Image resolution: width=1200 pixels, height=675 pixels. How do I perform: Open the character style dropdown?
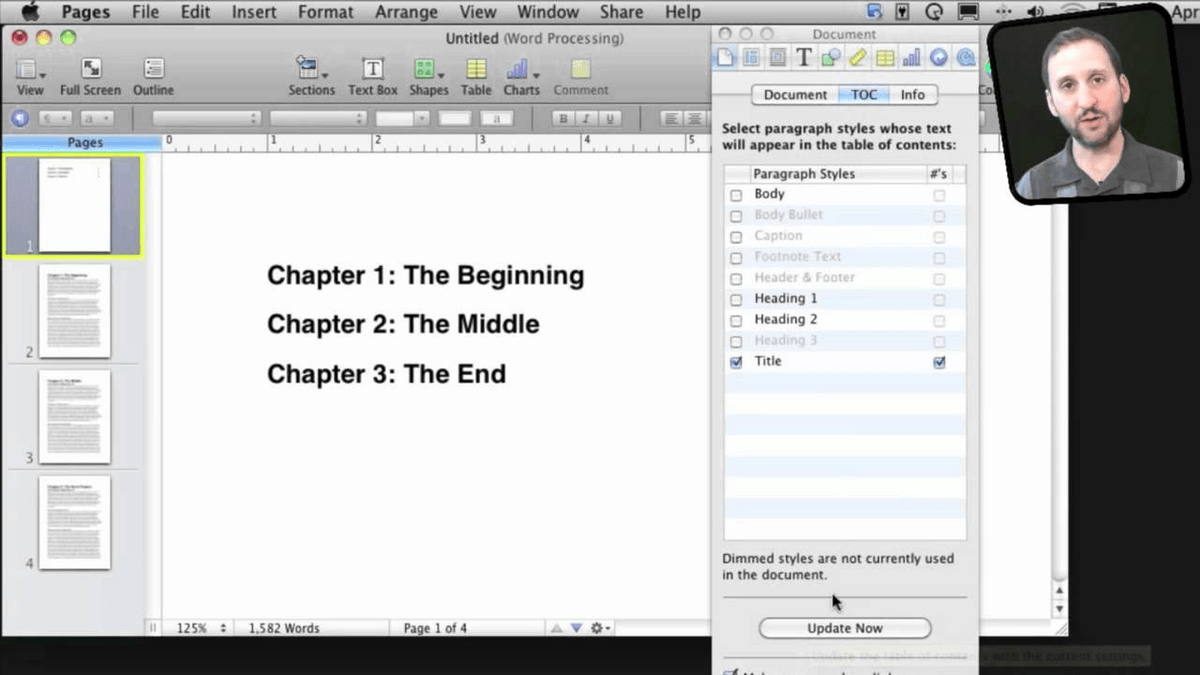tap(97, 118)
